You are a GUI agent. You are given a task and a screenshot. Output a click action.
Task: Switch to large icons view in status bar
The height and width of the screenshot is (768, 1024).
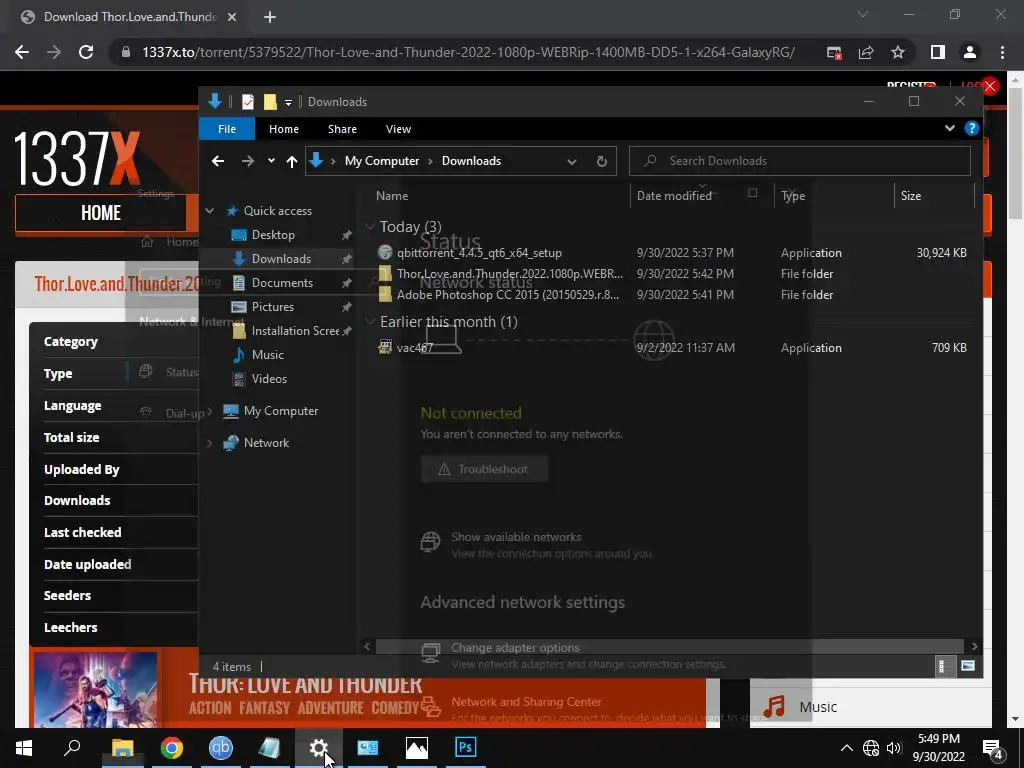968,666
